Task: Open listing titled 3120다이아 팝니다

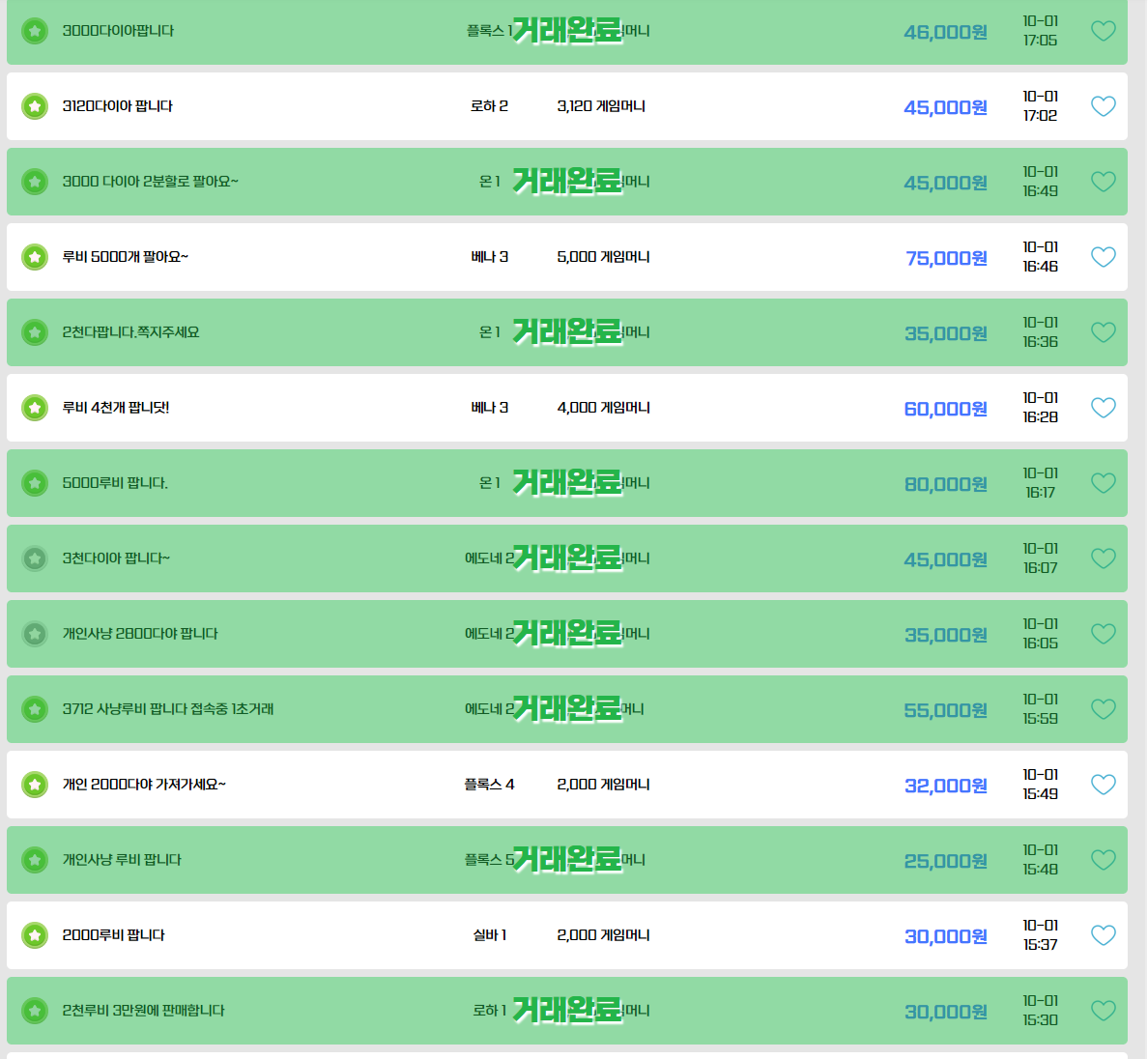Action: 117,106
